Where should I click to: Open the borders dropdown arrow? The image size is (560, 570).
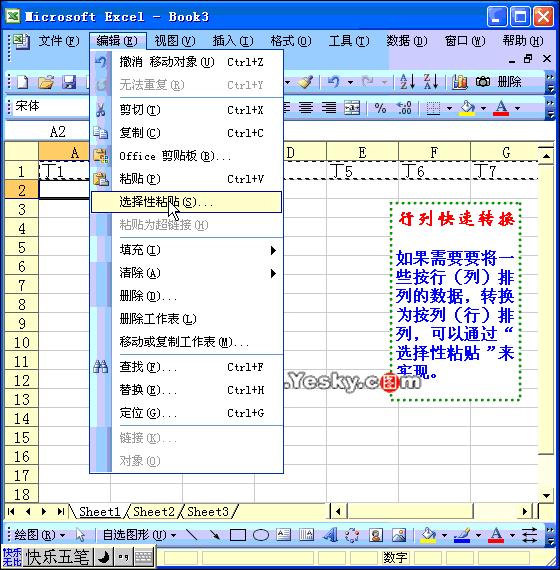pos(449,108)
